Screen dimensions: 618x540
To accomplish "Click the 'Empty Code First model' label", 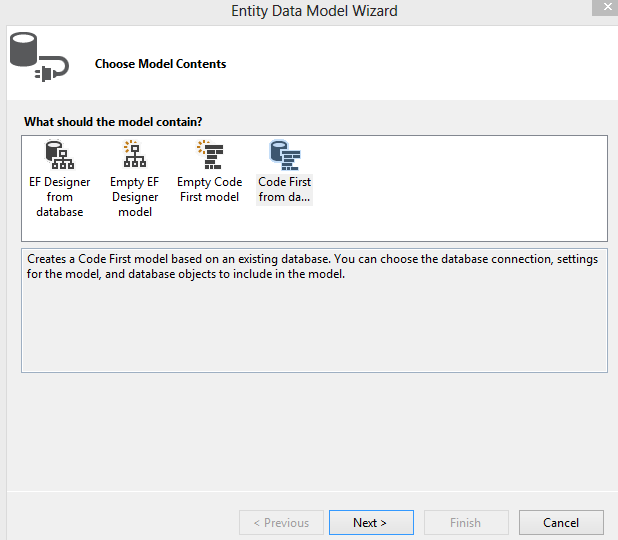I will click(209, 189).
